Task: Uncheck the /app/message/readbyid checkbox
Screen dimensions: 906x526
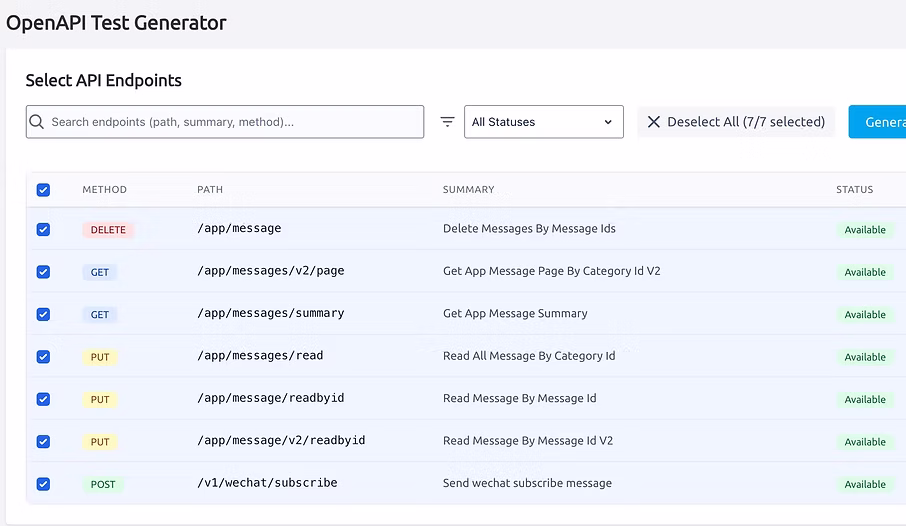Action: 43,399
